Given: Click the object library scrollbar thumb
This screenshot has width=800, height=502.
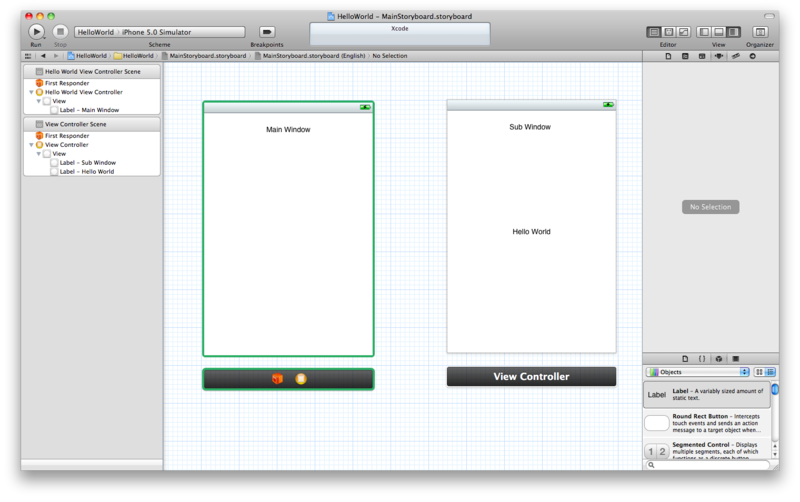Looking at the screenshot, I should (775, 390).
